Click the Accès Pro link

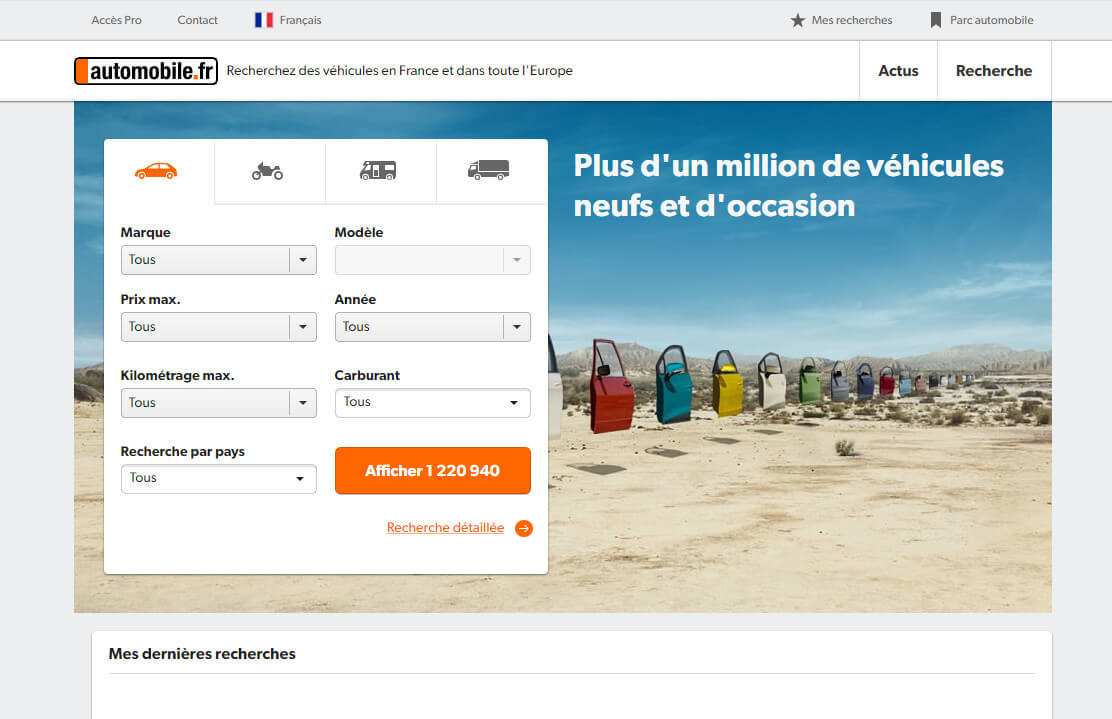[116, 20]
